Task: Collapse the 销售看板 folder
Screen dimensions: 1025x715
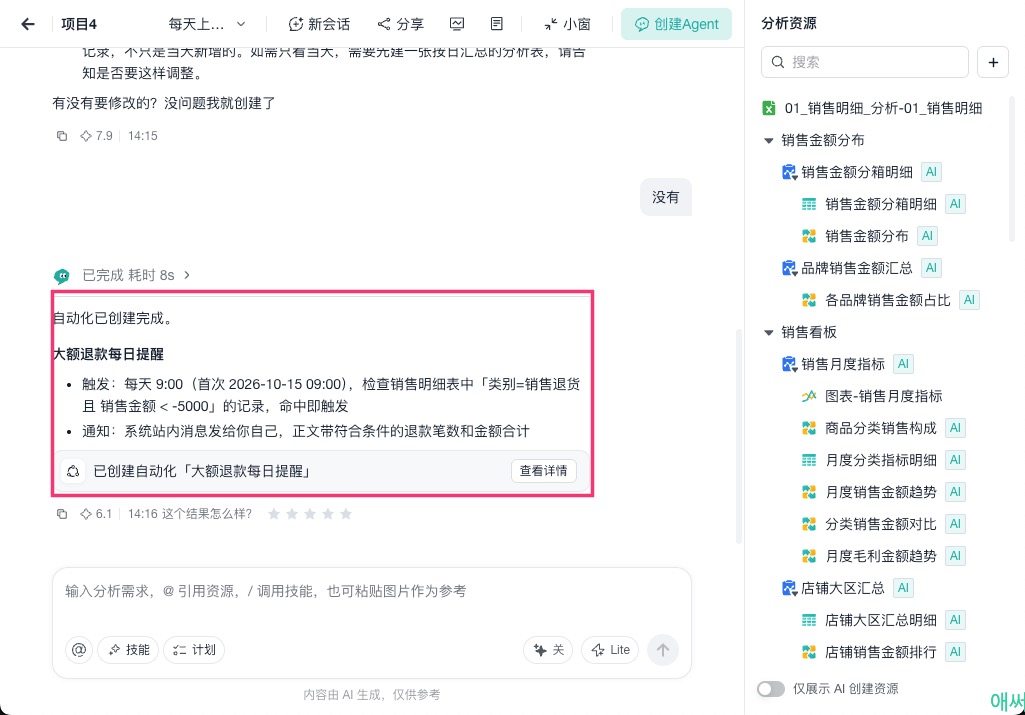Action: [x=769, y=333]
